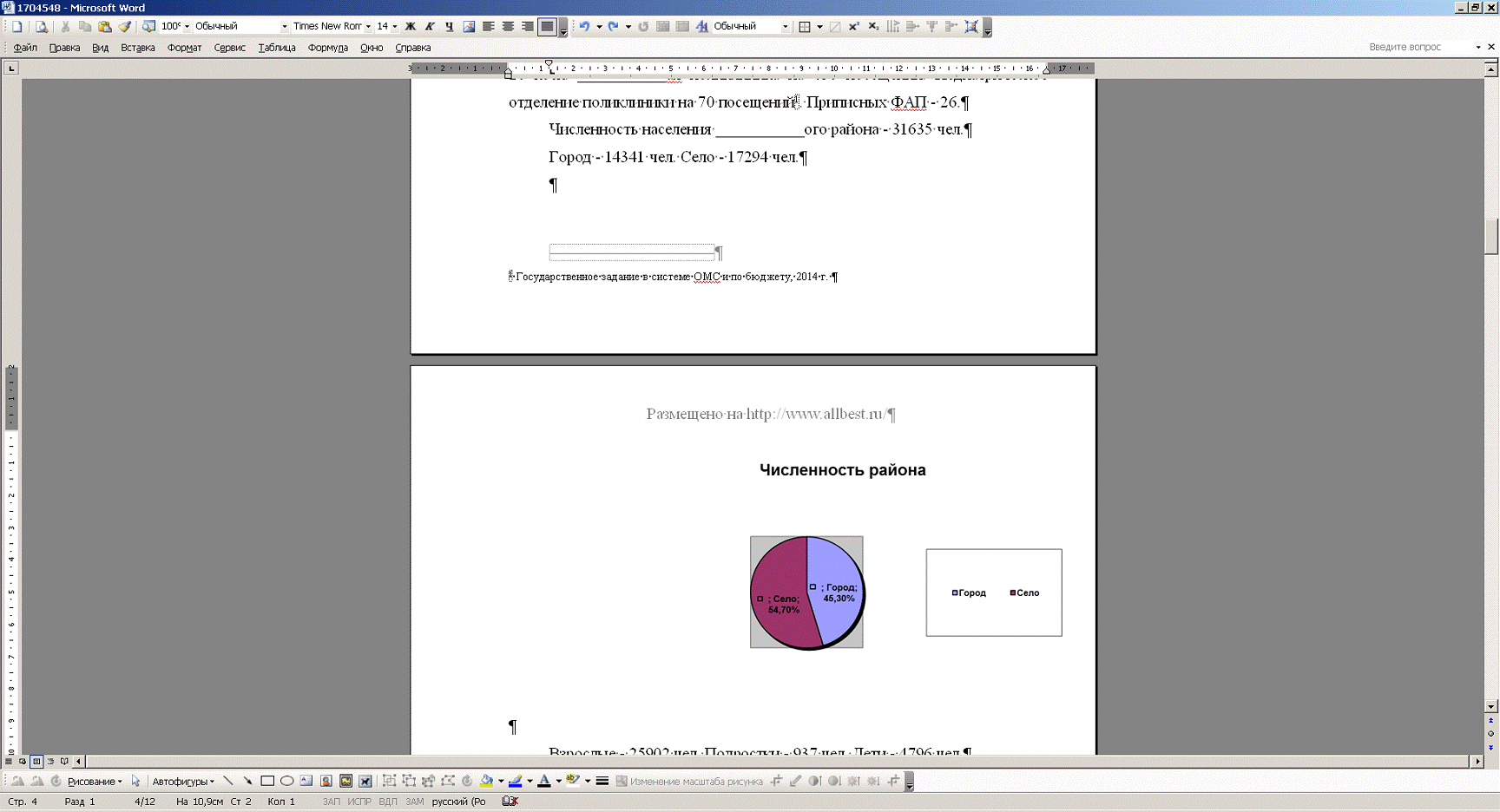Open the Вставка menu
Image resolution: width=1500 pixels, height=812 pixels.
point(138,48)
